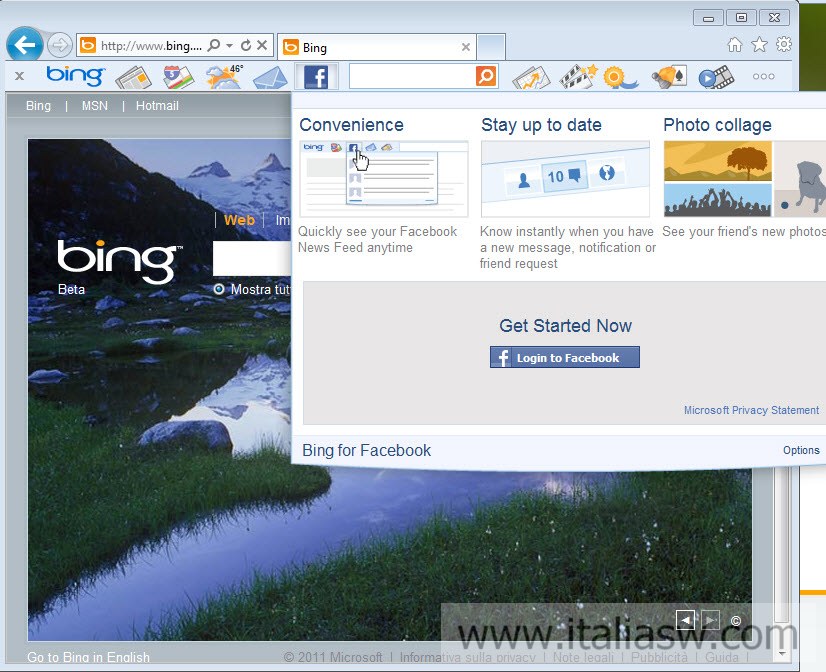Click the Weather icon showing 46°
The image size is (826, 672).
222,77
